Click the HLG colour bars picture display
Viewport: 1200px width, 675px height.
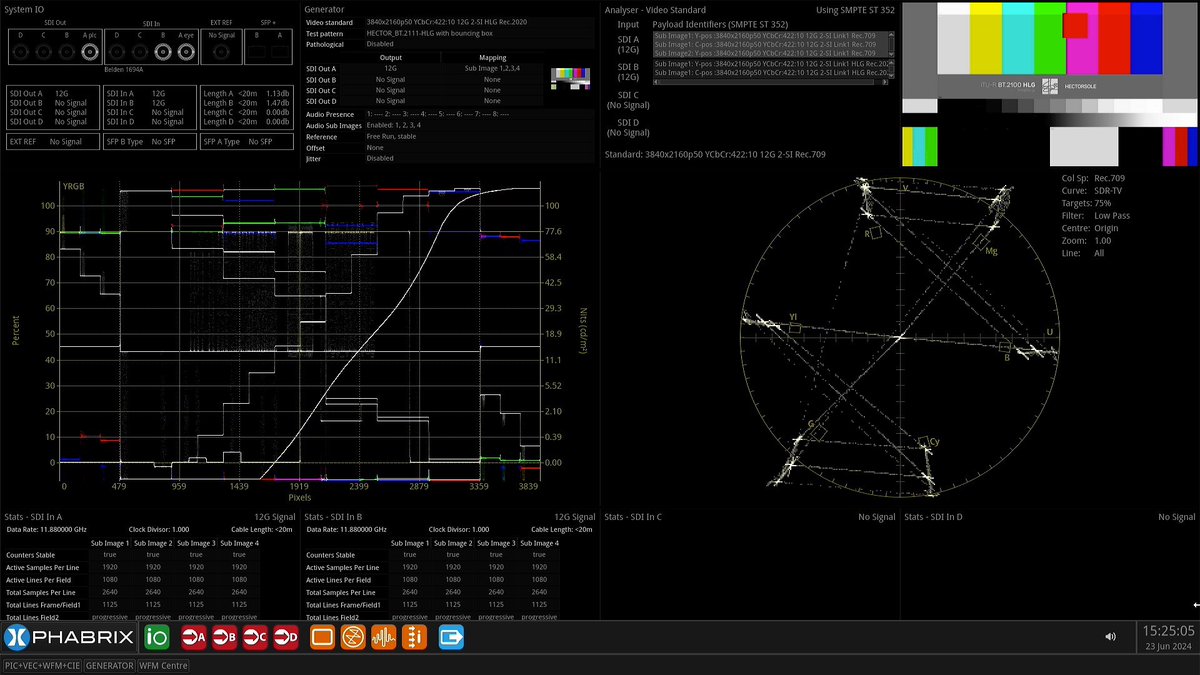tap(1050, 84)
